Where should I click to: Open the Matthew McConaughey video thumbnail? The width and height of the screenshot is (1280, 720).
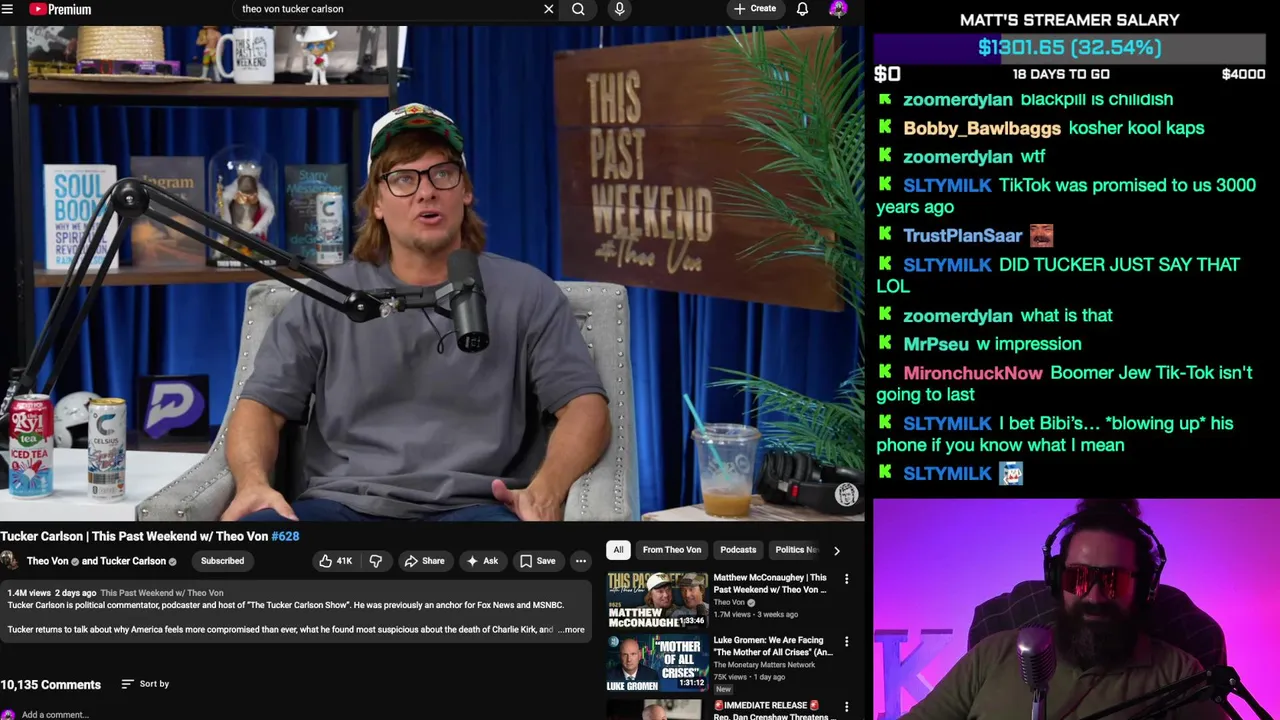pyautogui.click(x=656, y=600)
